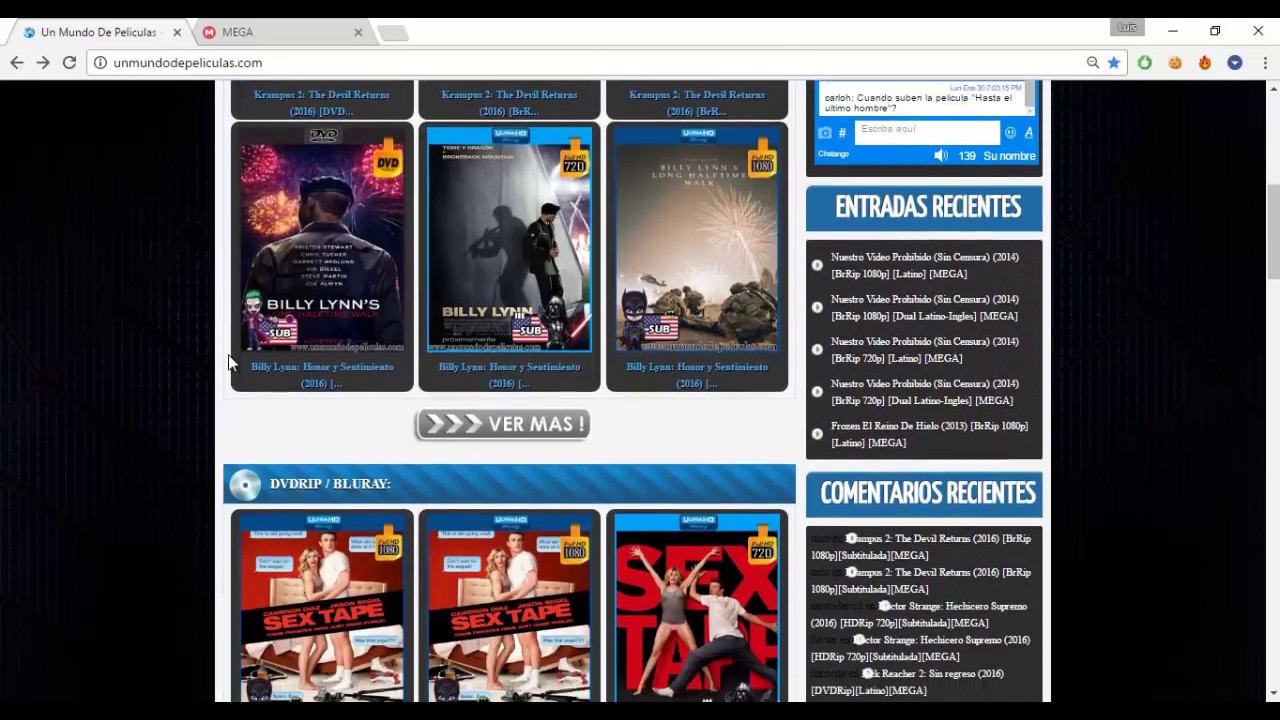Click the page scrollbar down arrow
The height and width of the screenshot is (720, 1280).
point(1273,692)
